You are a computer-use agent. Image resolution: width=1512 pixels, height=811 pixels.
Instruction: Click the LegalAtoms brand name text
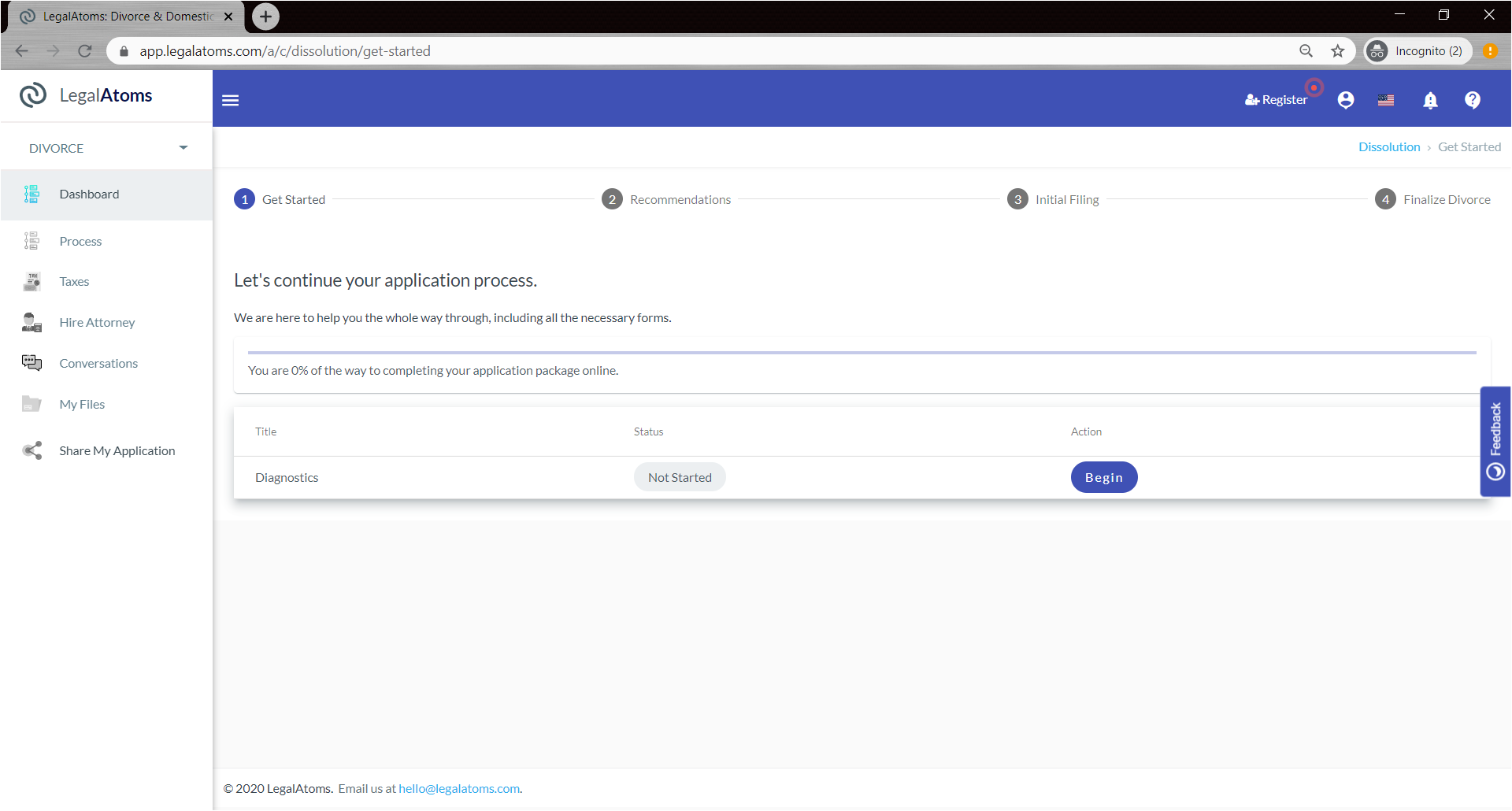pyautogui.click(x=106, y=95)
